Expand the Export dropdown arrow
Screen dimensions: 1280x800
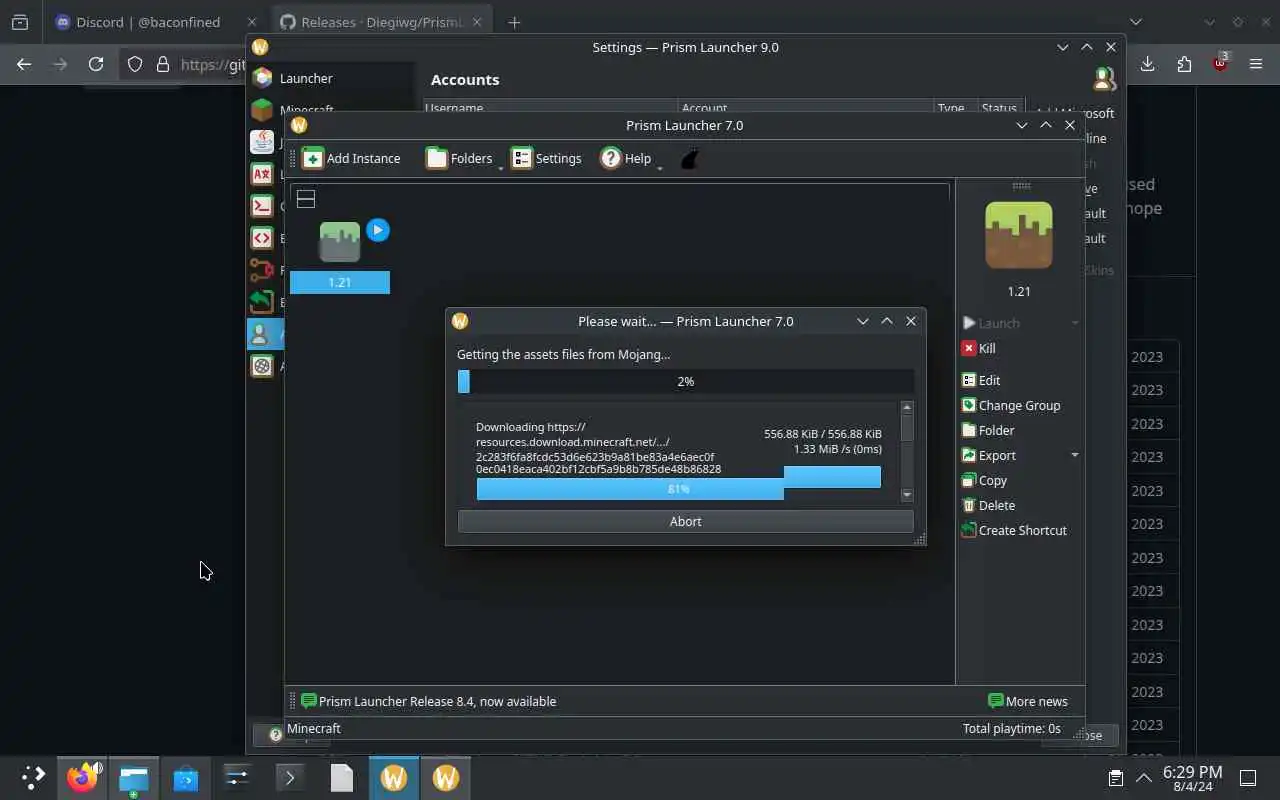click(1075, 455)
